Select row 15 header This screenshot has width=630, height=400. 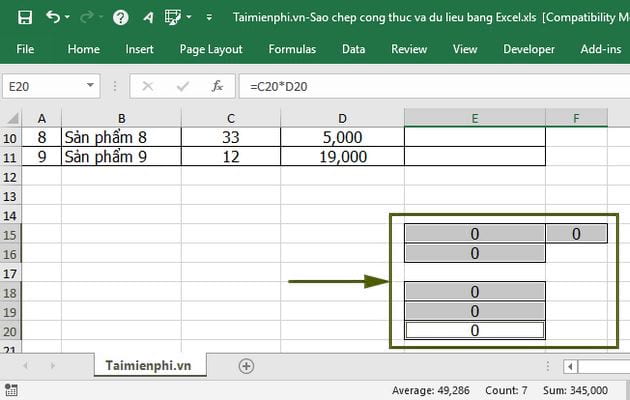10,235
